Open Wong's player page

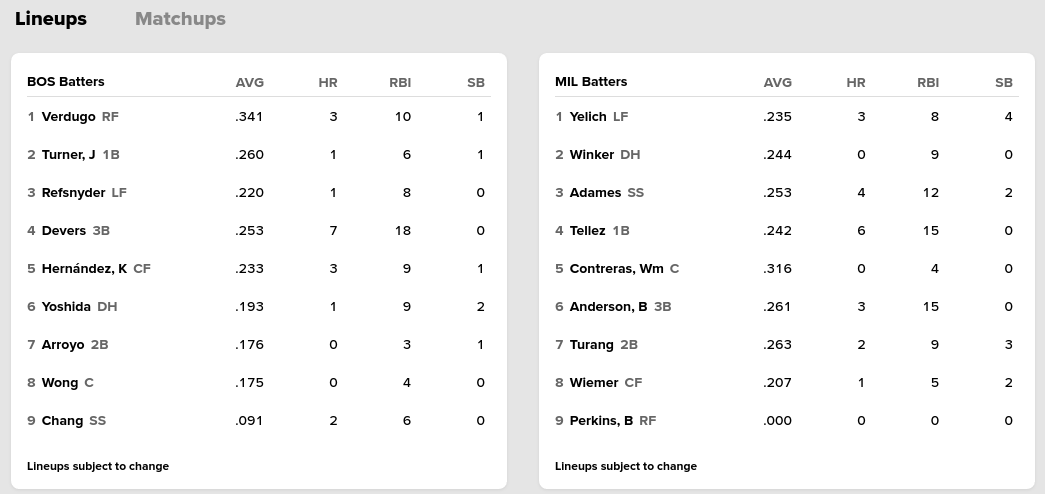[x=60, y=383]
